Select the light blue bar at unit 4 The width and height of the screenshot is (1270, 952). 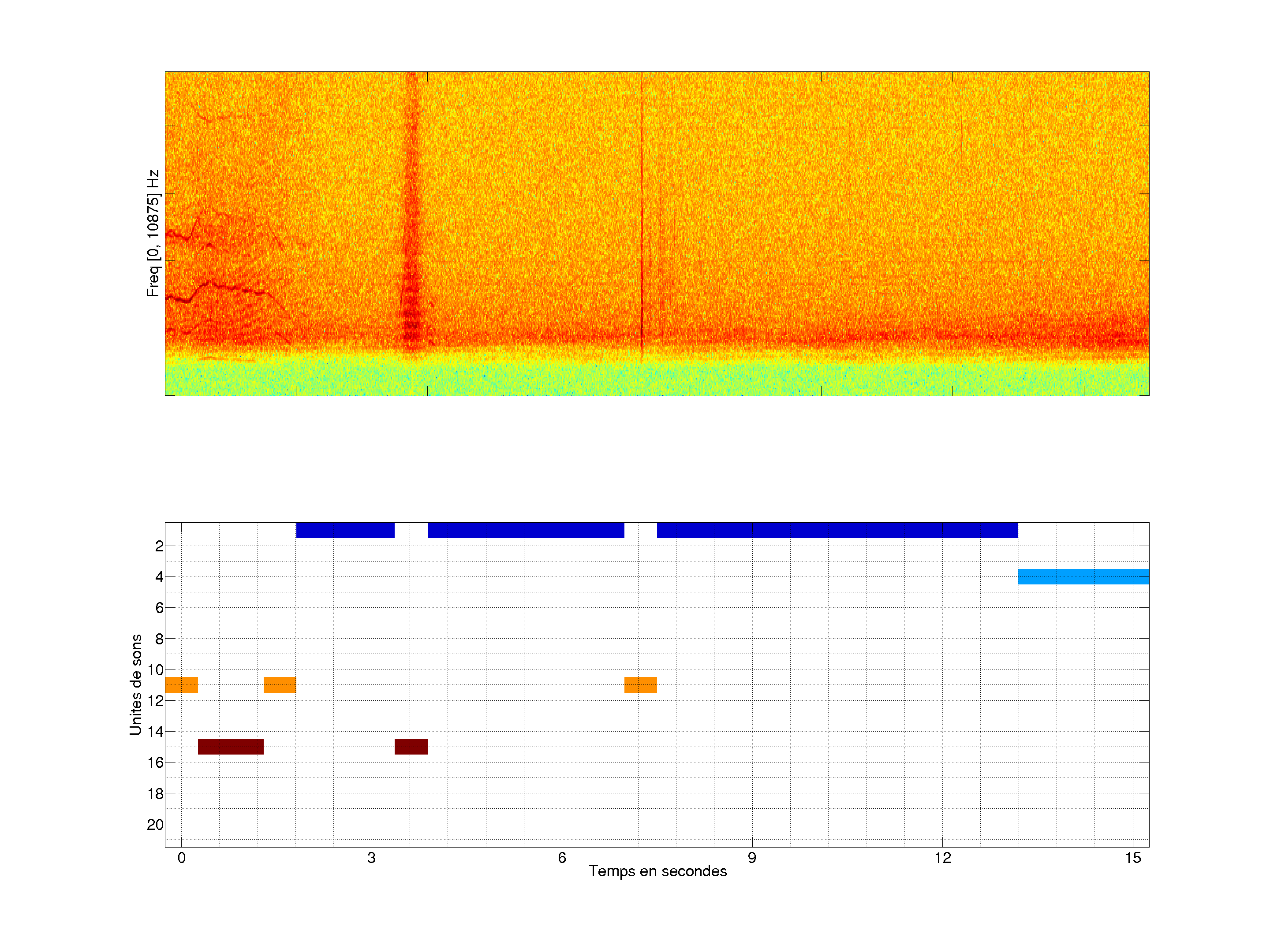[x=1083, y=576]
